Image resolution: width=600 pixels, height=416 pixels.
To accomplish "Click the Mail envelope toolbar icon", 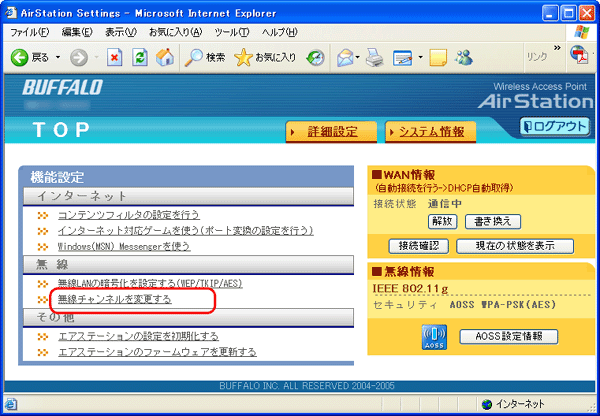I will pos(346,58).
